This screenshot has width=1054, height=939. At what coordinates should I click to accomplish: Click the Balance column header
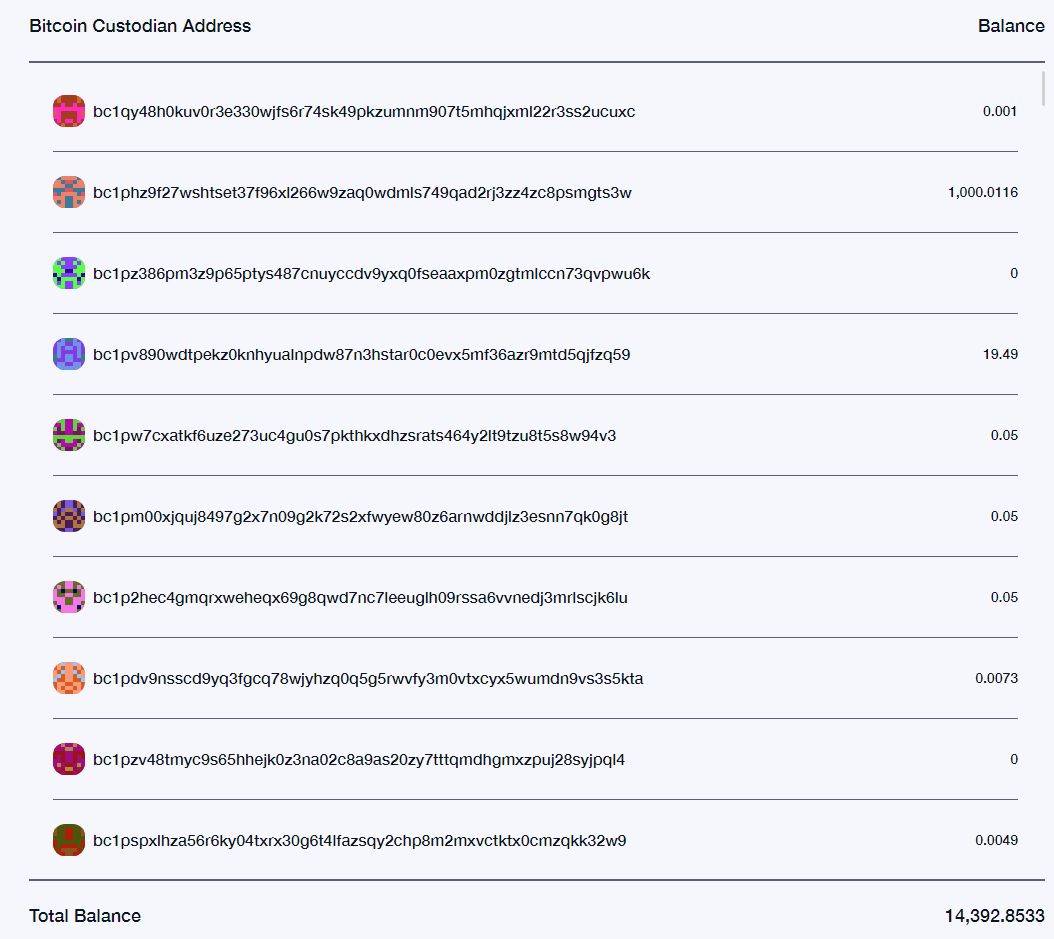point(1010,26)
